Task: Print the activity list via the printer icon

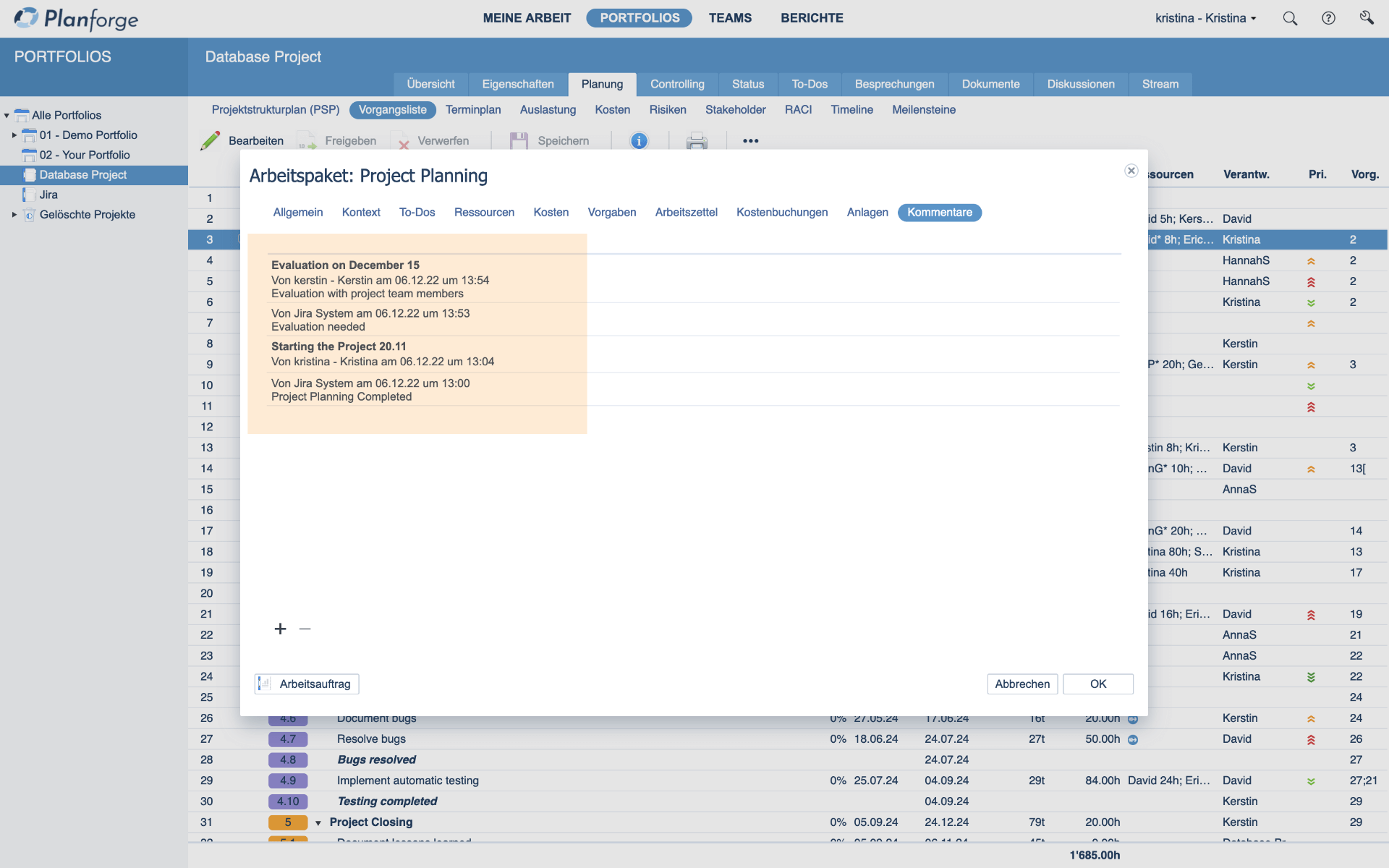Action: [697, 142]
